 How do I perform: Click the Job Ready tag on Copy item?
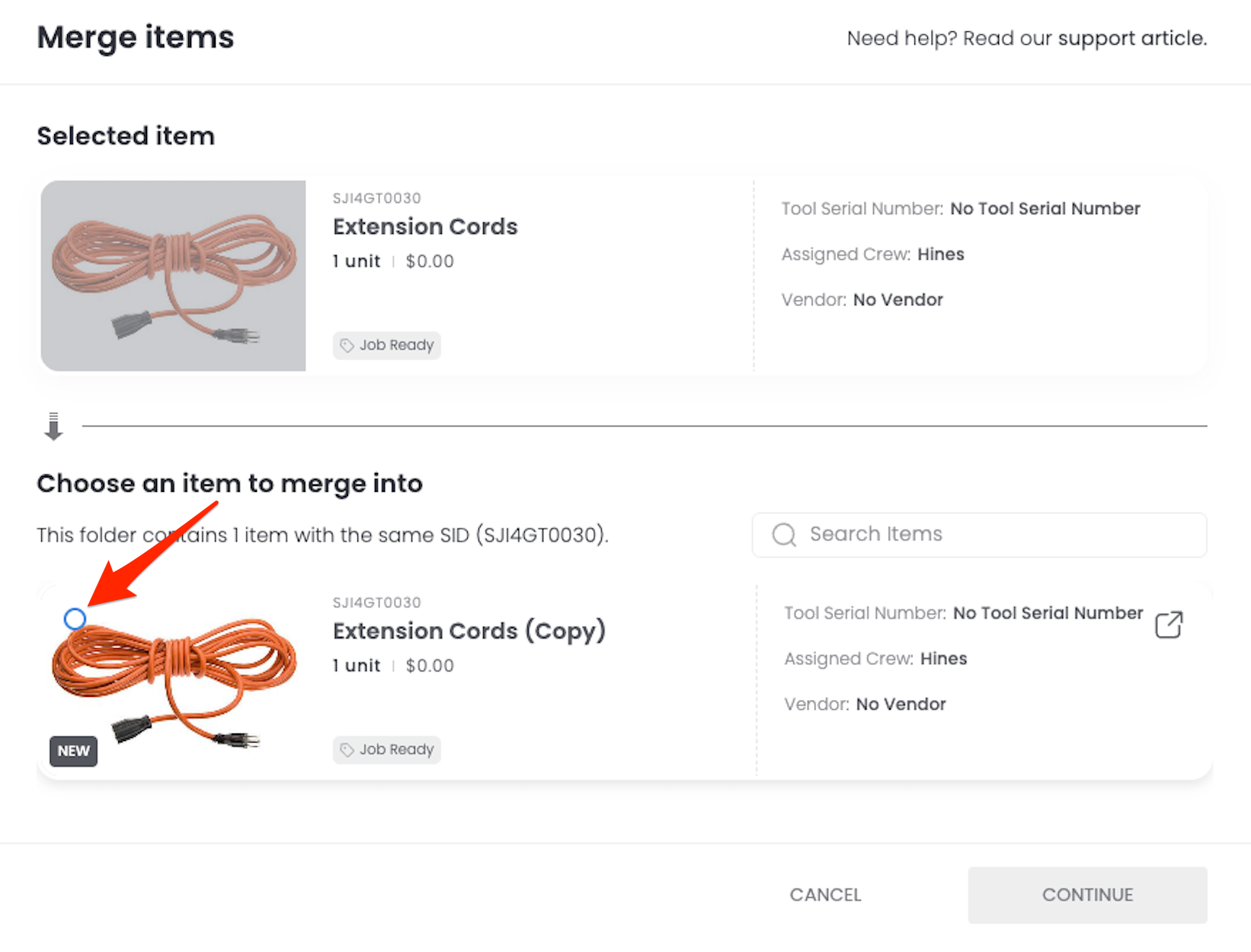click(387, 749)
